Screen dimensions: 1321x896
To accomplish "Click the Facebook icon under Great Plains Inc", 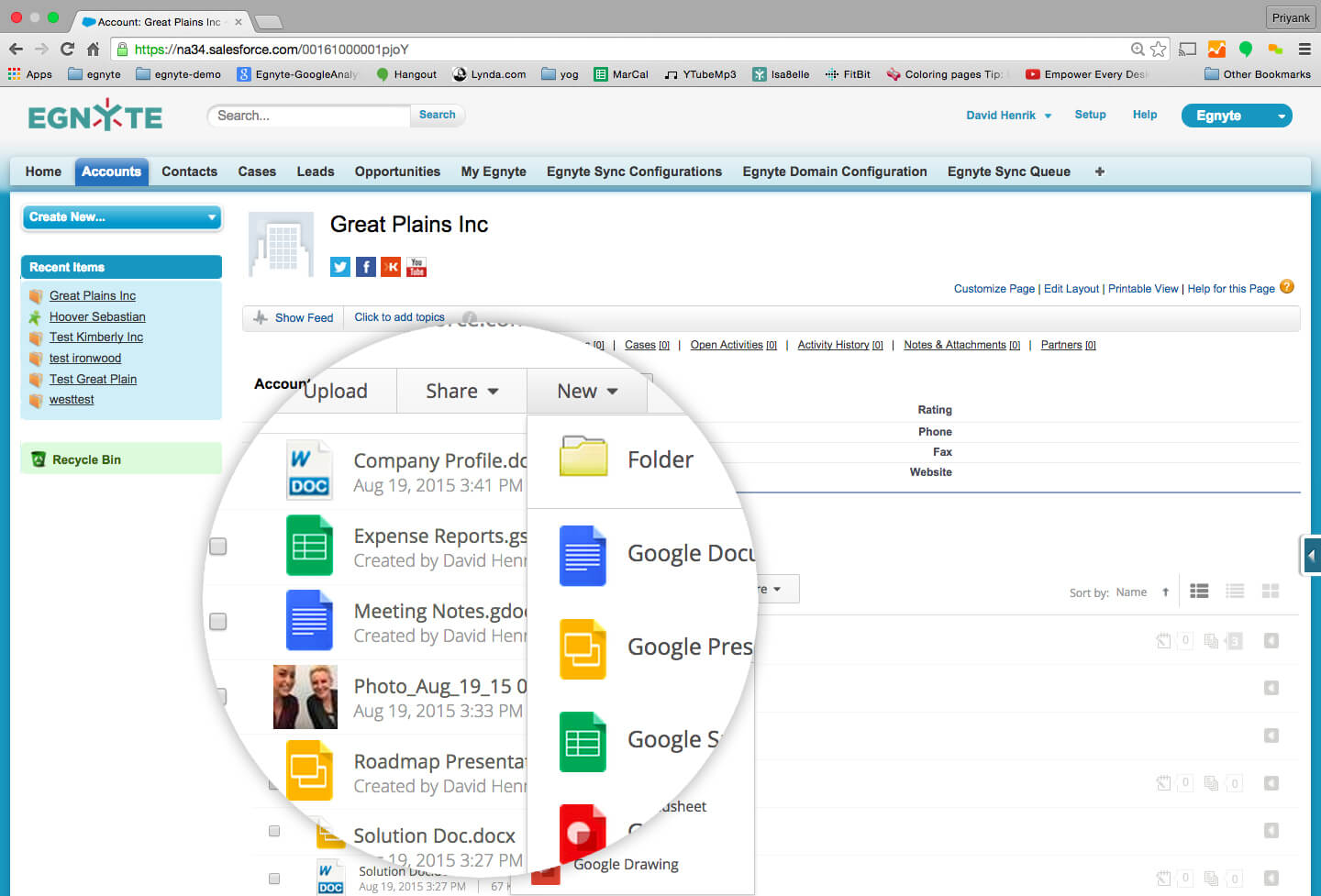I will pyautogui.click(x=365, y=267).
